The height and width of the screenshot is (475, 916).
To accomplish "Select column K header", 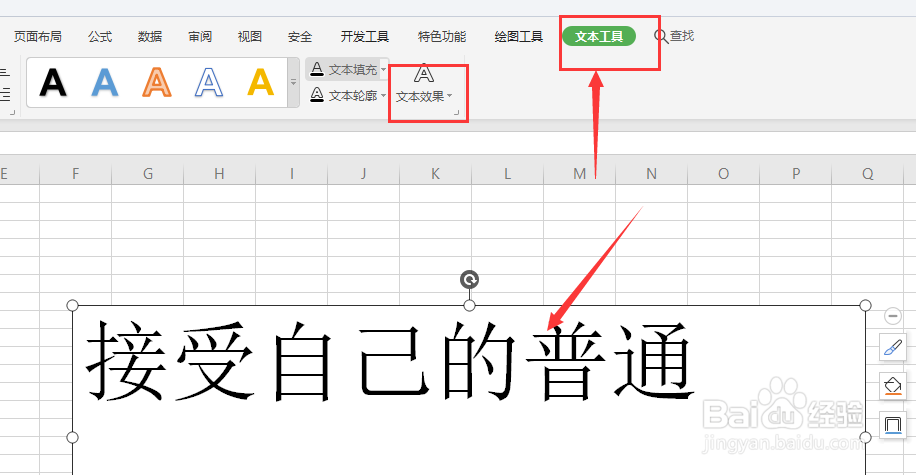I will [435, 174].
